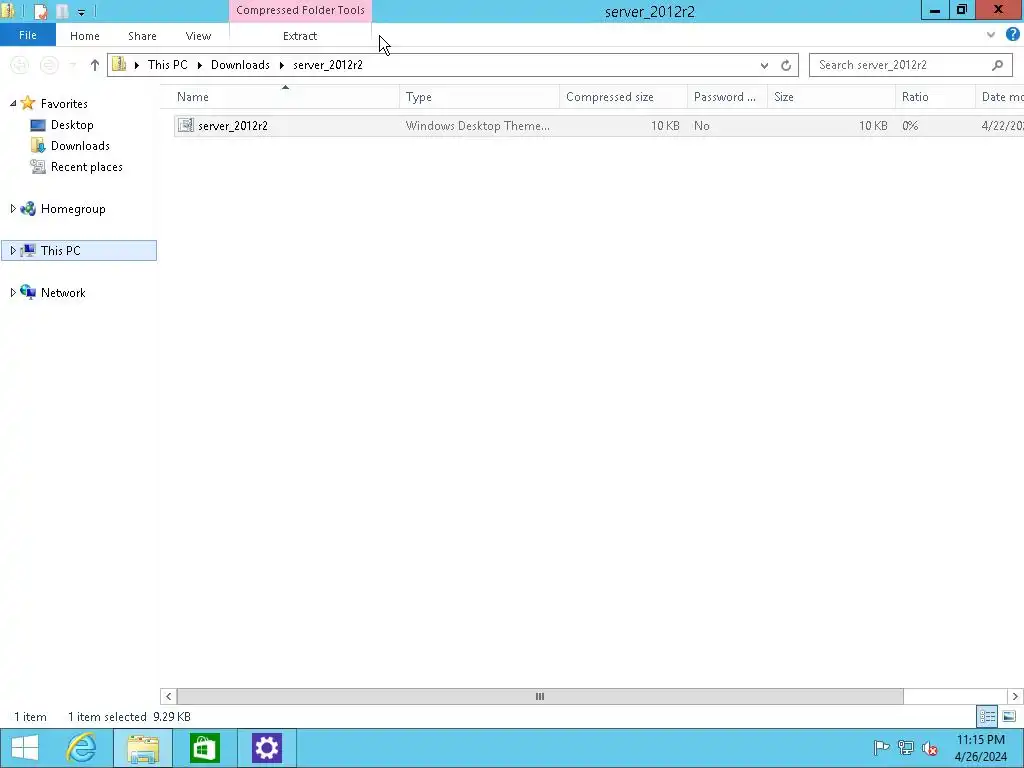Screen dimensions: 1024x768
Task: Expand the Homegroup tree node
Action: [x=12, y=209]
